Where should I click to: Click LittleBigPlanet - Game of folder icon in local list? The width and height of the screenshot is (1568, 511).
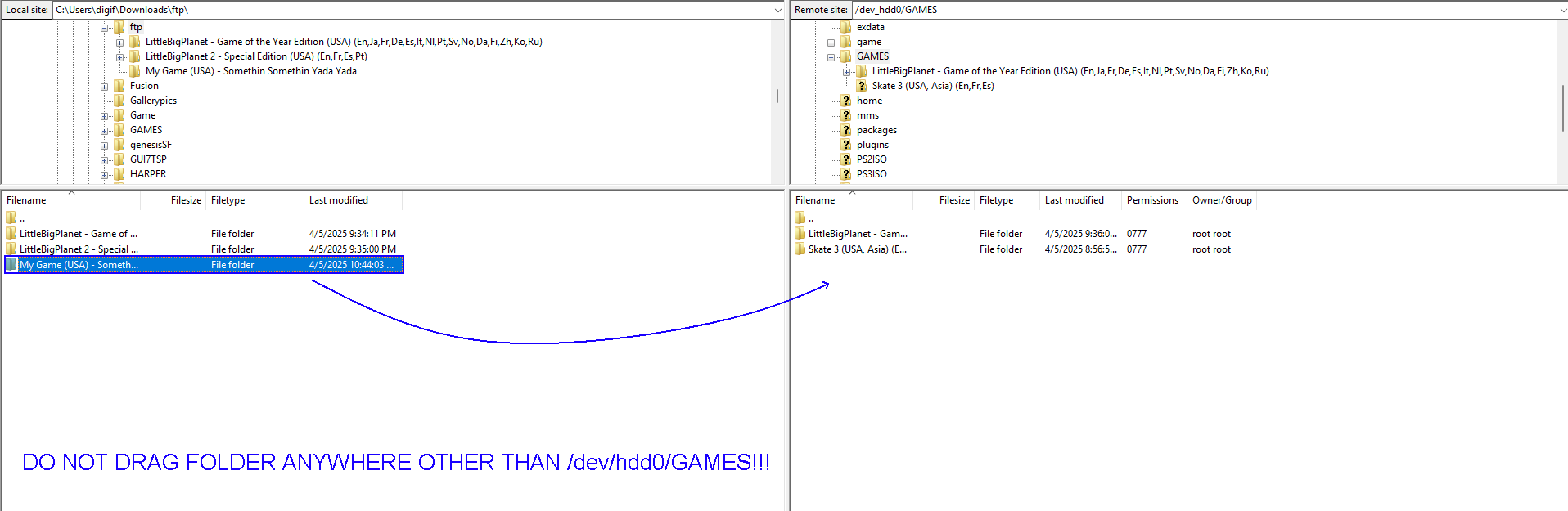[11, 233]
